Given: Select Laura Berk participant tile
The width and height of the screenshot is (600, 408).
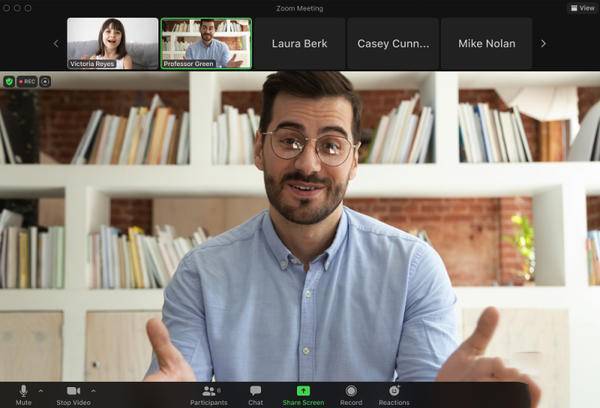Looking at the screenshot, I should pos(299,43).
